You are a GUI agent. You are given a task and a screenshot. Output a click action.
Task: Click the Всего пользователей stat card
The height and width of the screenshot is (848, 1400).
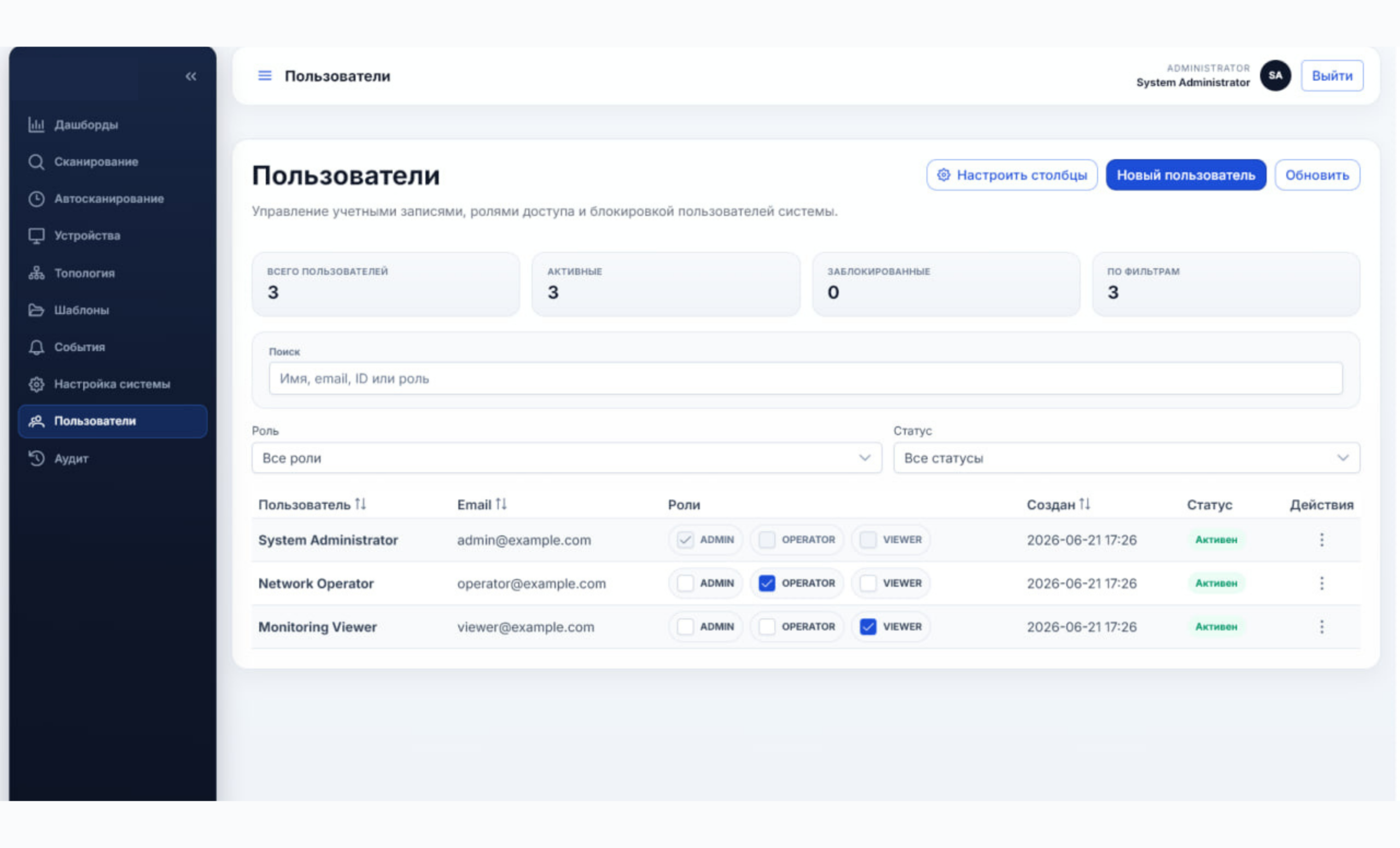click(x=386, y=284)
